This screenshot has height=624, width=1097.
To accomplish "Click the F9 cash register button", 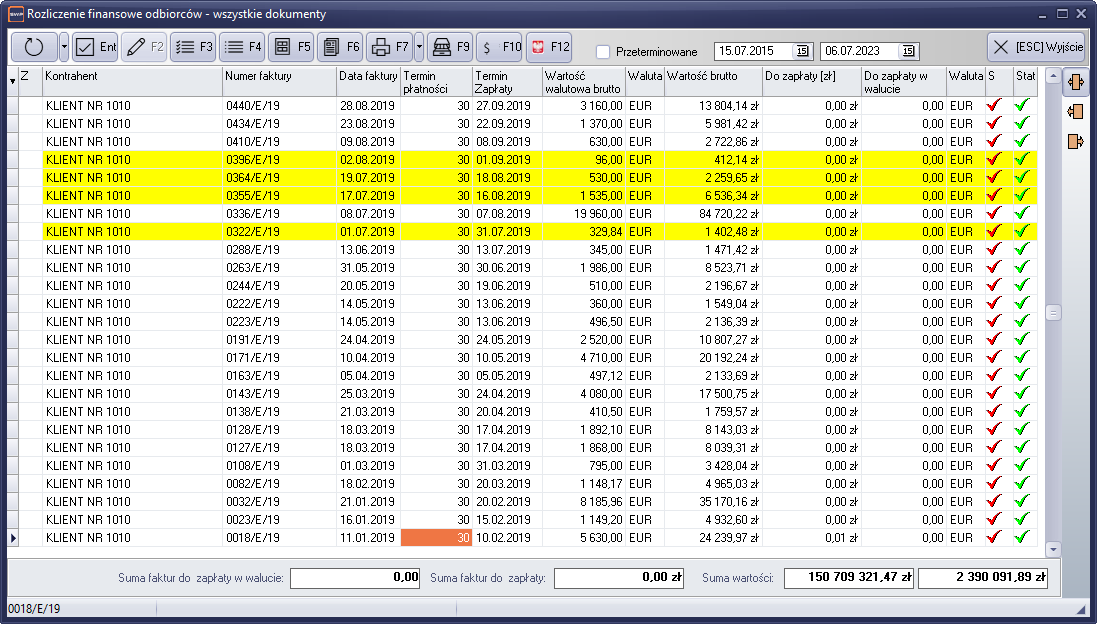I will (x=450, y=47).
